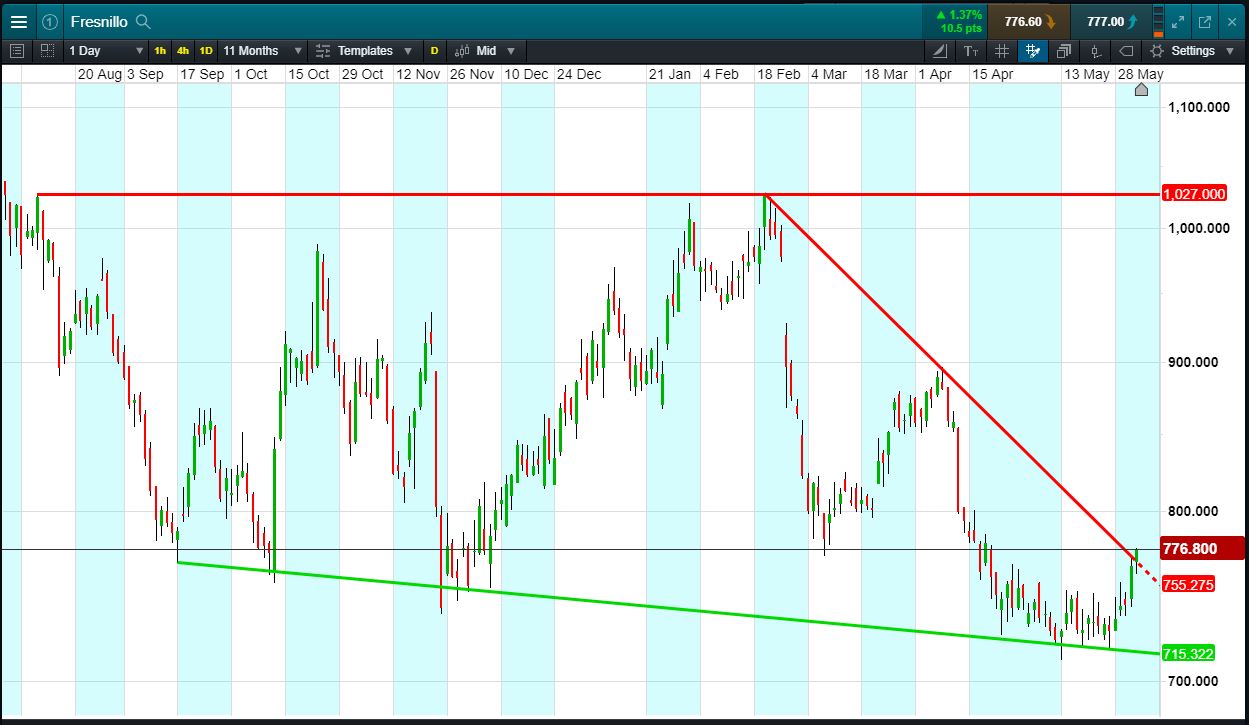Click the 26 Nov date label
The height and width of the screenshot is (725, 1249).
click(x=471, y=74)
